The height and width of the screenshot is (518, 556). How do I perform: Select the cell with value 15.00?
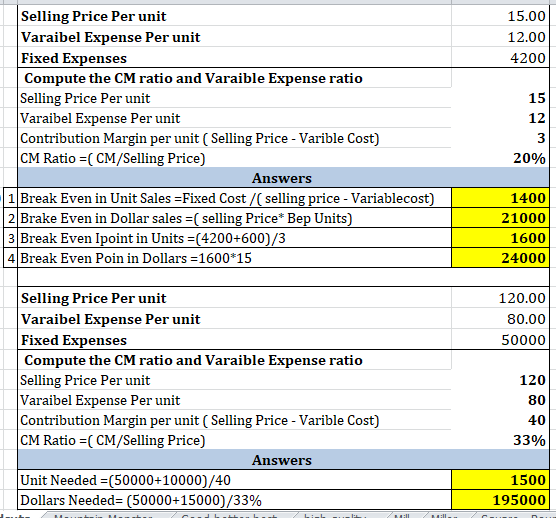click(x=500, y=16)
